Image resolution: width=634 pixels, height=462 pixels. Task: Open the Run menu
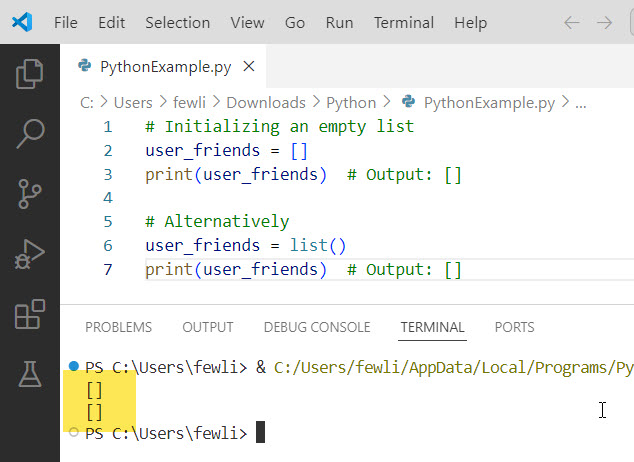[x=339, y=23]
